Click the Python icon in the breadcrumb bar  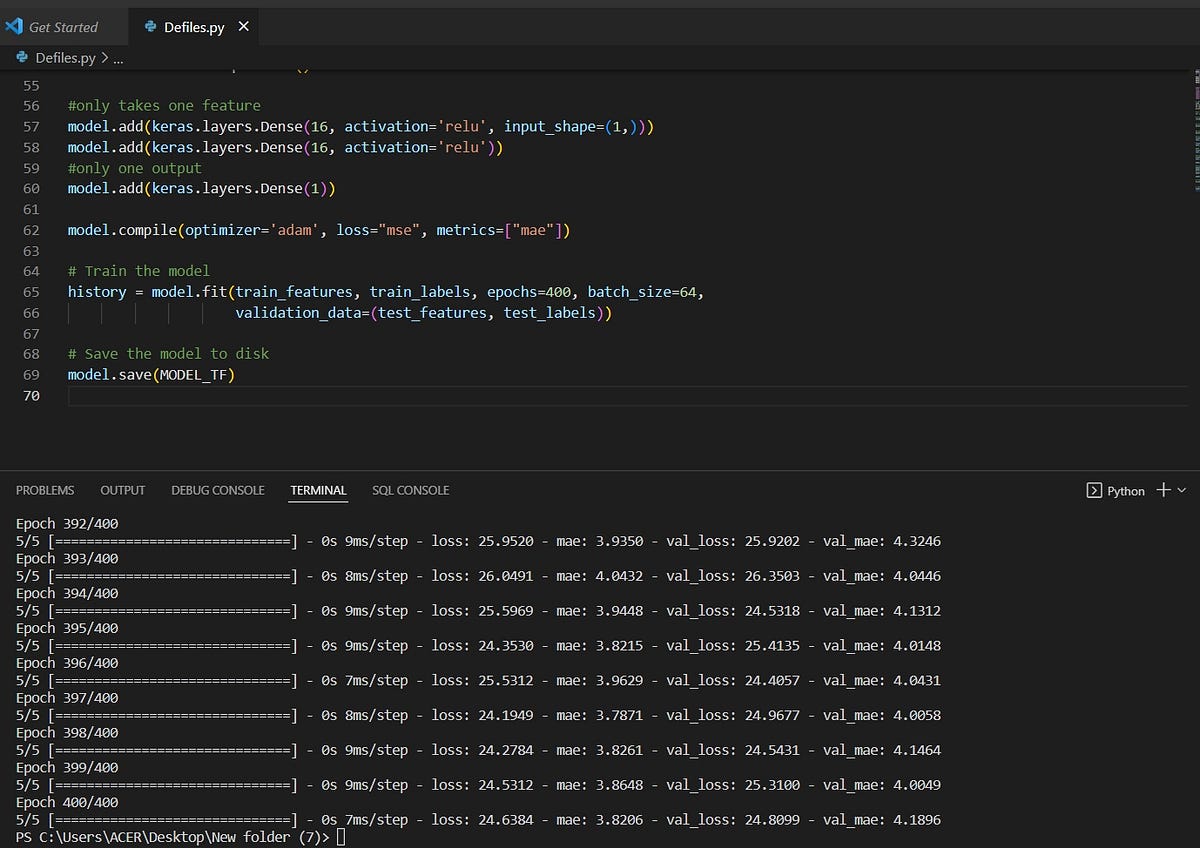(22, 58)
